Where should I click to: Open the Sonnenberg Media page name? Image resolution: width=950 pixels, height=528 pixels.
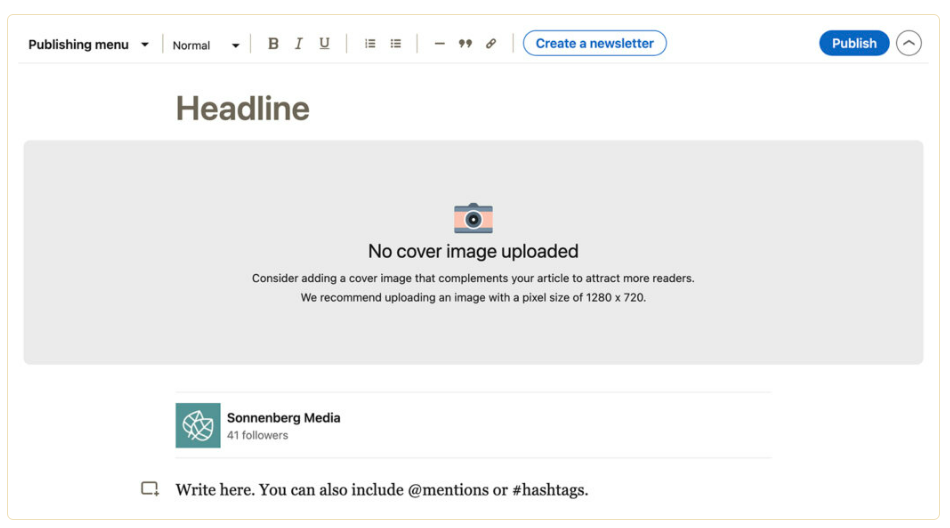(x=283, y=418)
